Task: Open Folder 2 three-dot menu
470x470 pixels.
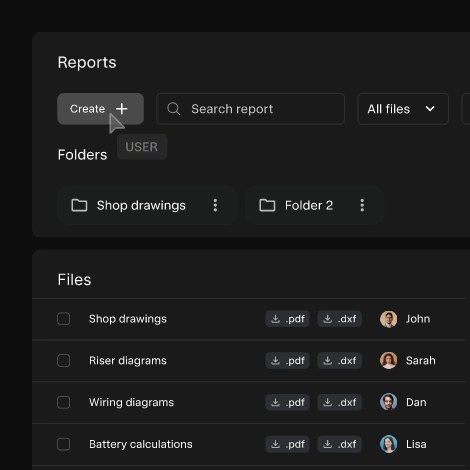Action: pos(362,205)
